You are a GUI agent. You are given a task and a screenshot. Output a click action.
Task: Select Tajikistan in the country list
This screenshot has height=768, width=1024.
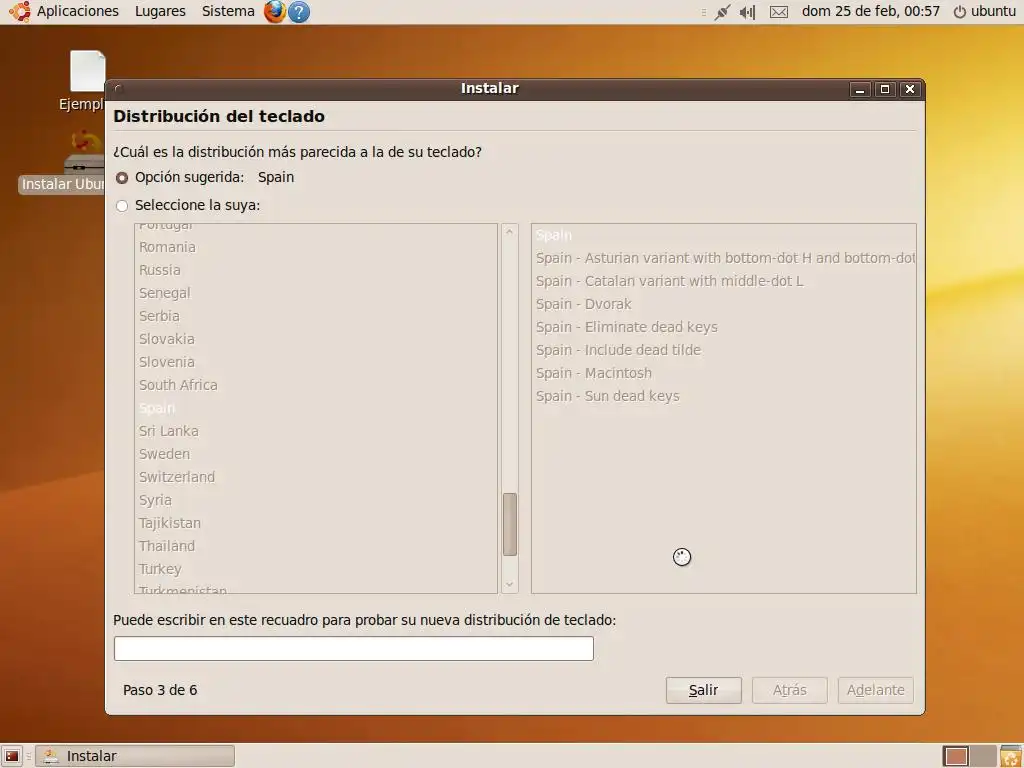coord(316,523)
